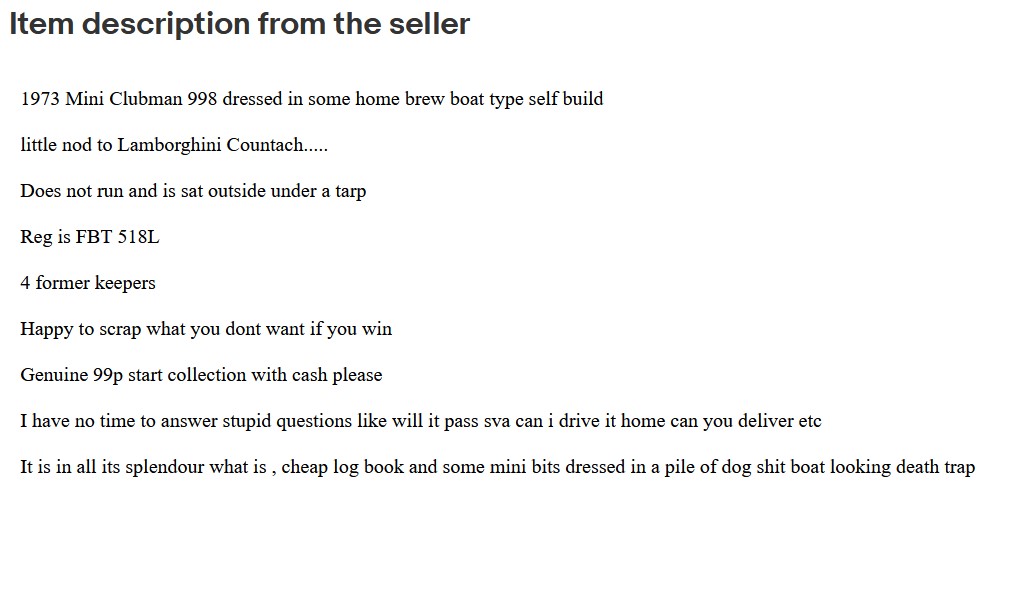Click the registration "FBT 518L"
This screenshot has height=592, width=1017.
pos(117,237)
